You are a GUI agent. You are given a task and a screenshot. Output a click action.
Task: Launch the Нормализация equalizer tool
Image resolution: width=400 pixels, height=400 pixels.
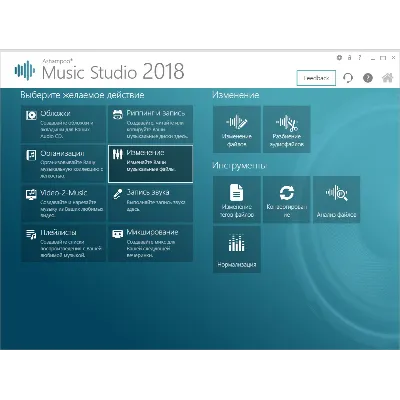click(237, 249)
